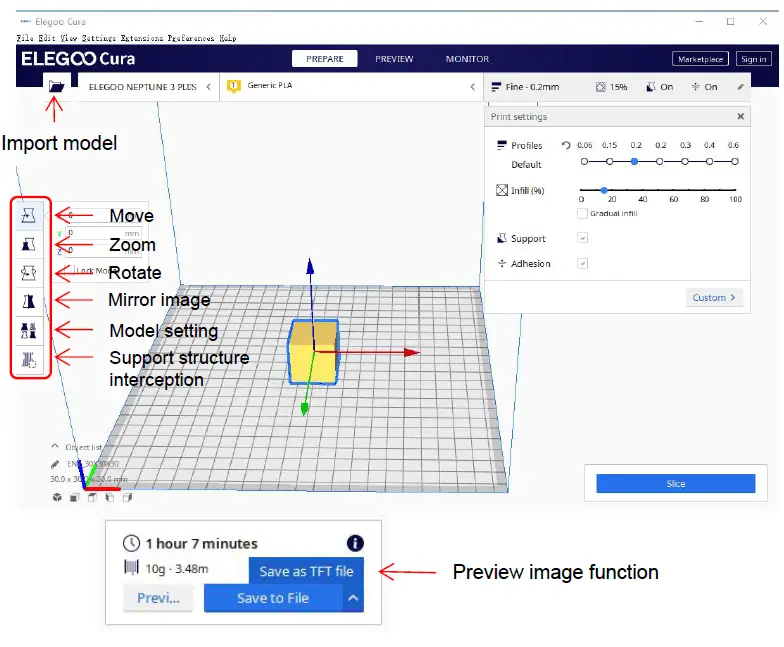Switch to the PREPARE tab
This screenshot has width=784, height=647.
[324, 58]
